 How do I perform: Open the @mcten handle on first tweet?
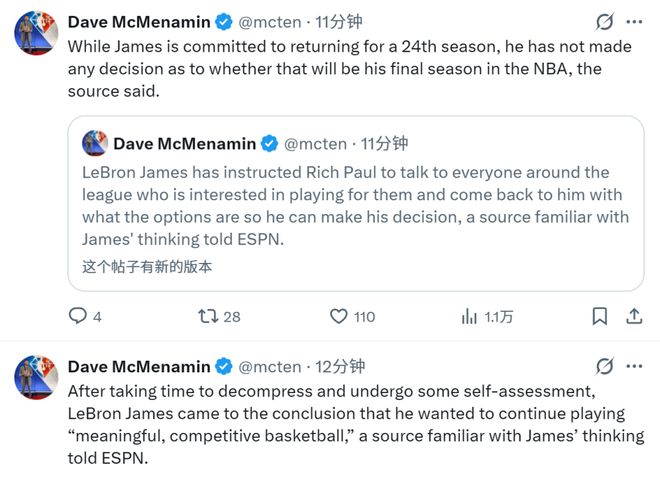point(270,22)
